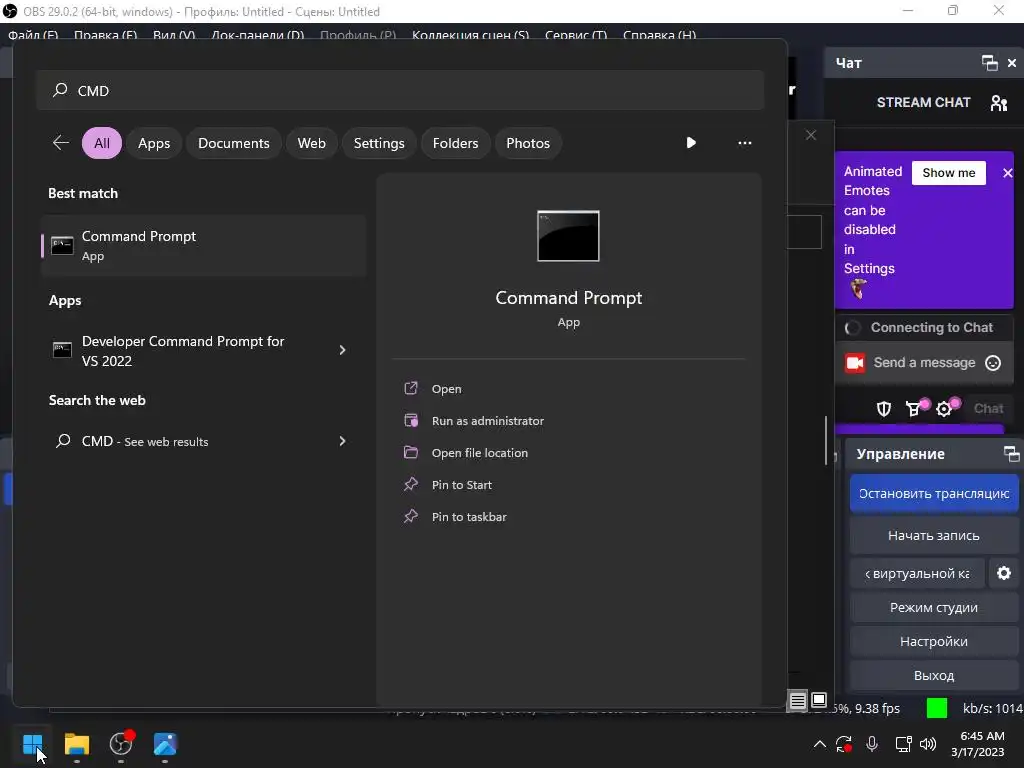The image size is (1024, 768).
Task: Go back with the search arrow
Action: [x=61, y=143]
